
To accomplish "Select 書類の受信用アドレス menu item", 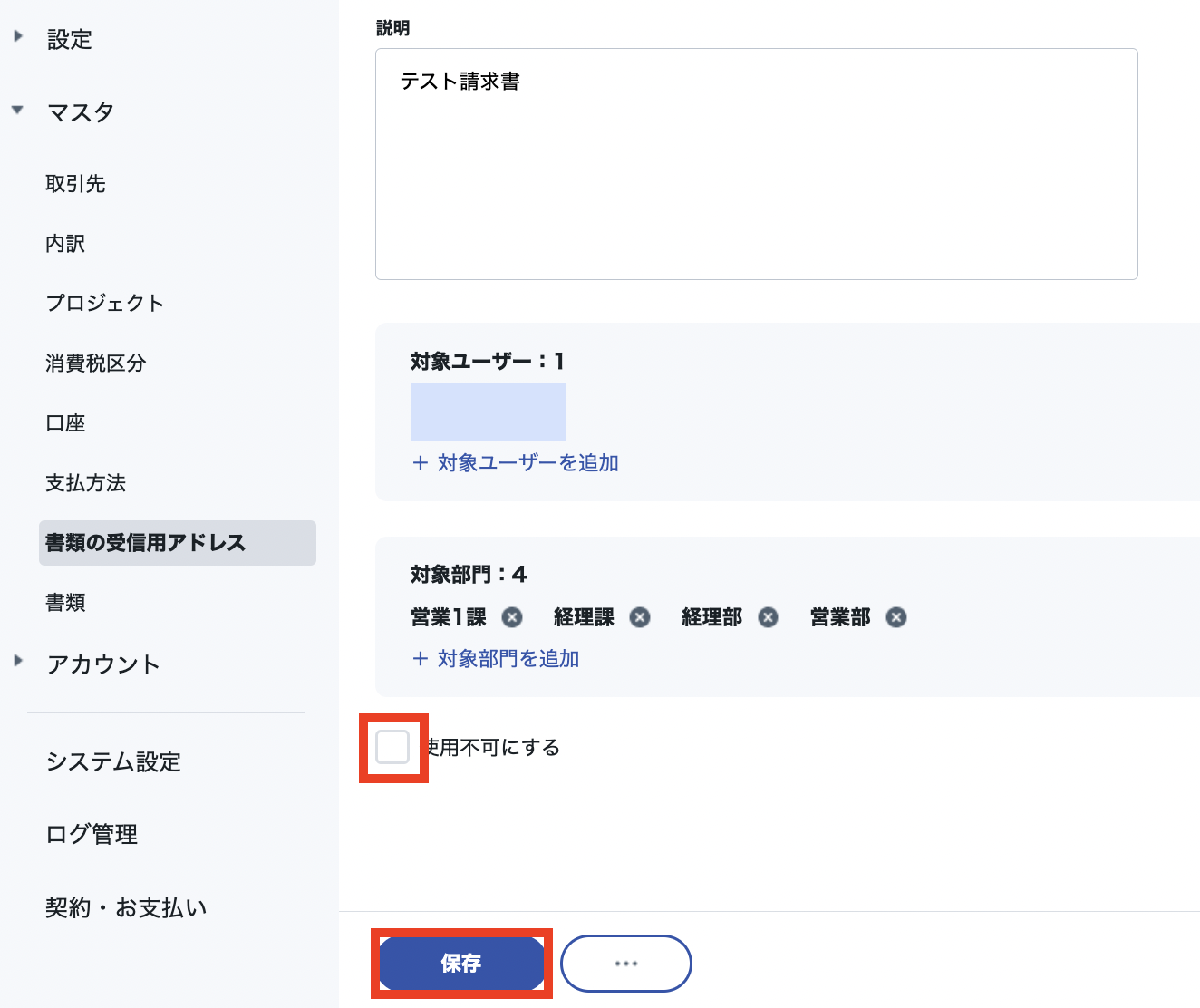I will click(x=178, y=543).
